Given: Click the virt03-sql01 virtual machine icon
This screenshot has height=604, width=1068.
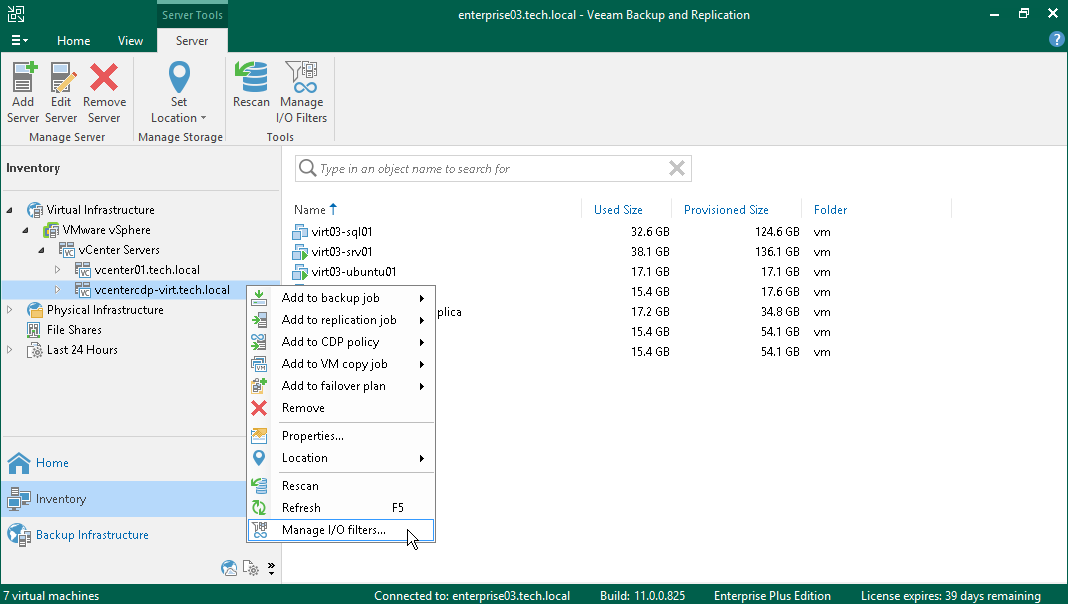Looking at the screenshot, I should [x=300, y=232].
